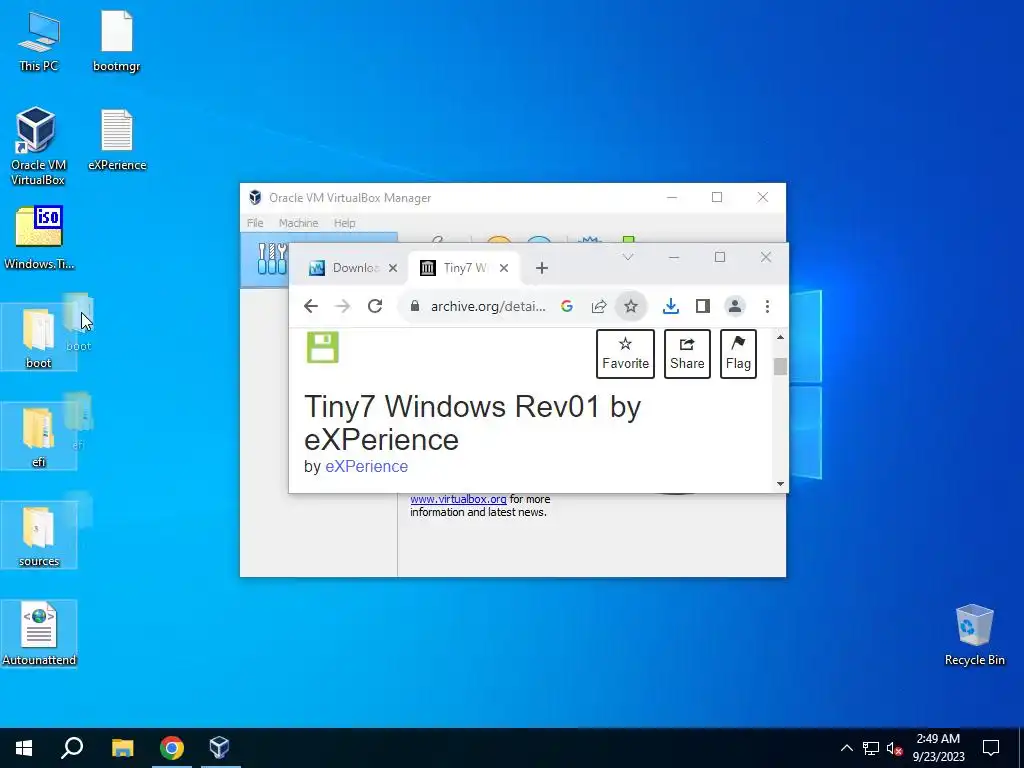Open Chrome three-dot menu
1024x768 pixels.
[x=767, y=306]
